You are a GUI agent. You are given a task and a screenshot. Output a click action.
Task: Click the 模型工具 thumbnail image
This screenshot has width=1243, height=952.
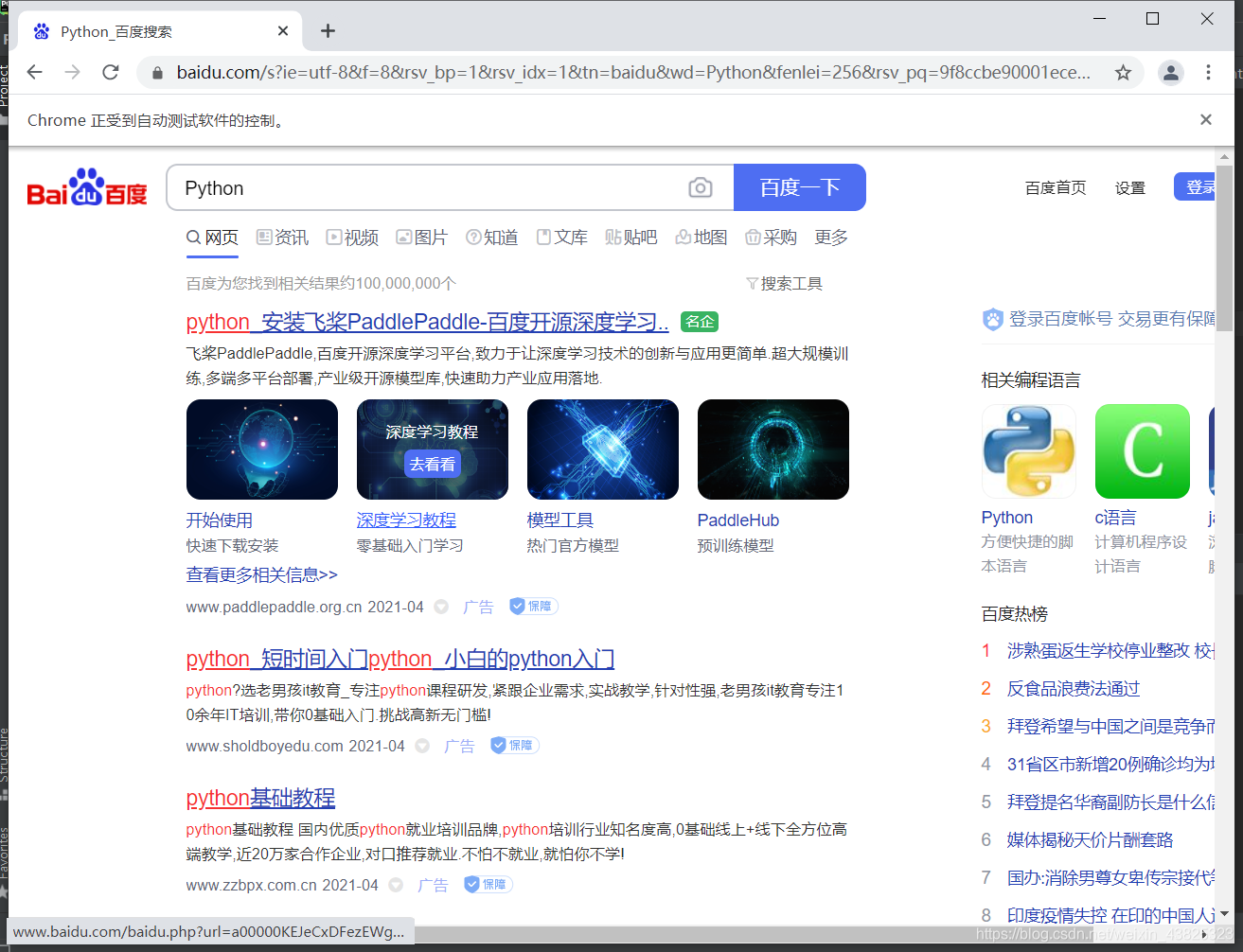point(603,450)
